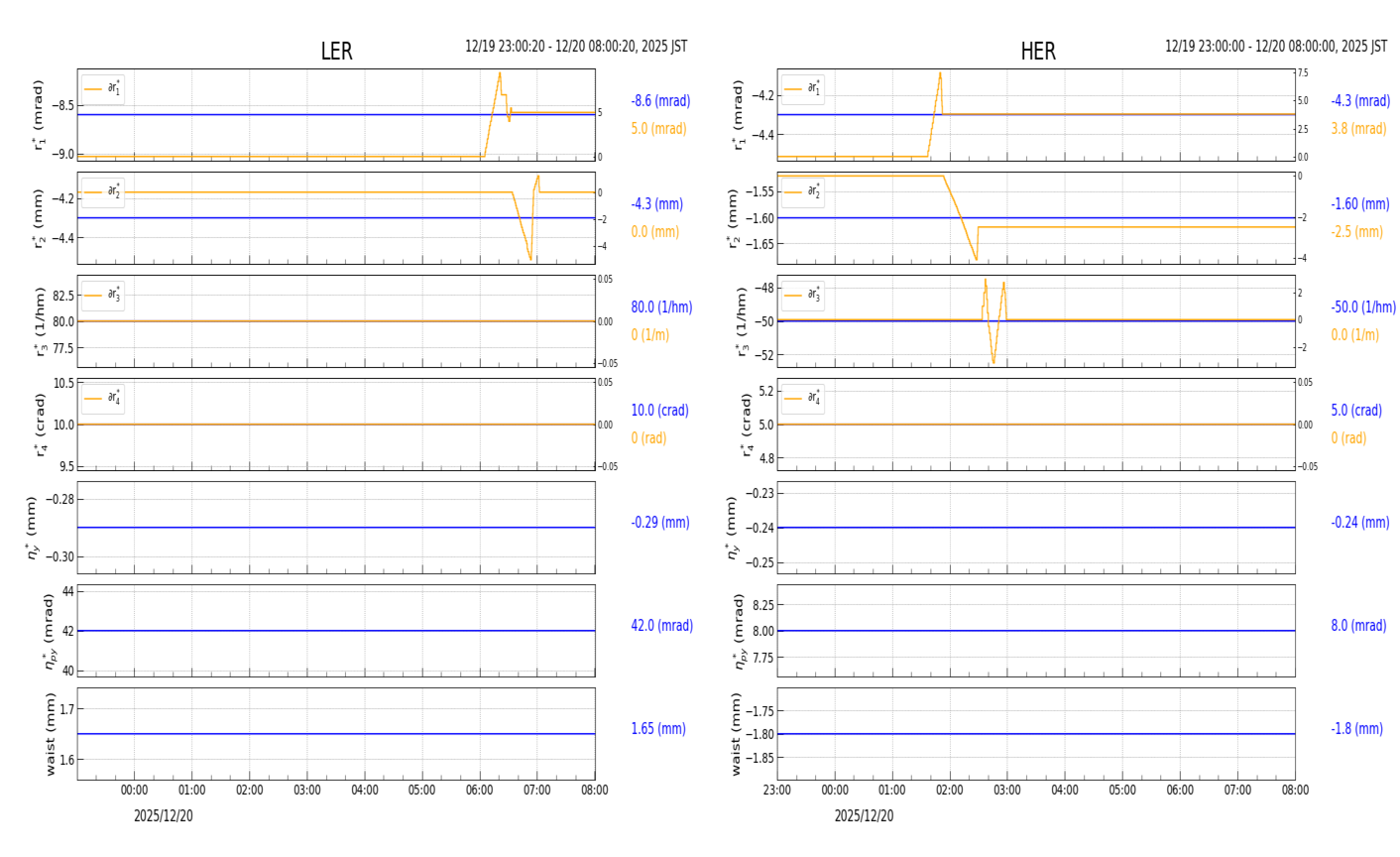Screen dimensions: 1400x857
Task: Click the LER y-axis label r2* (mm)
Action: pos(39,218)
